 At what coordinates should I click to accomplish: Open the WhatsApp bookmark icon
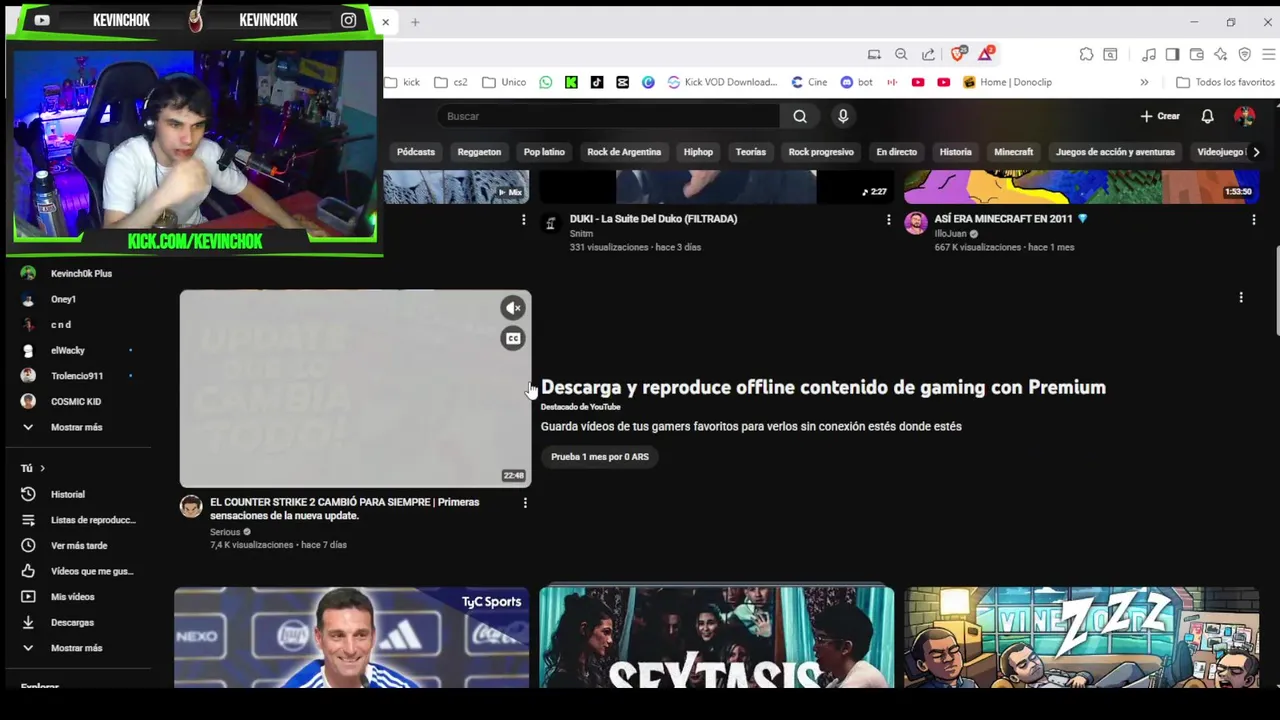[x=545, y=82]
